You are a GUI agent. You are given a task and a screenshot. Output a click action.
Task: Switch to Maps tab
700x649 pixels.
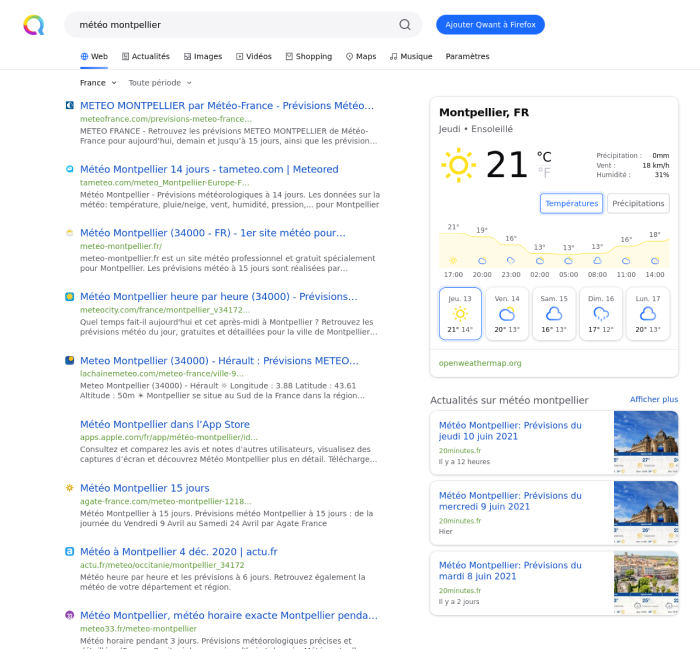361,56
